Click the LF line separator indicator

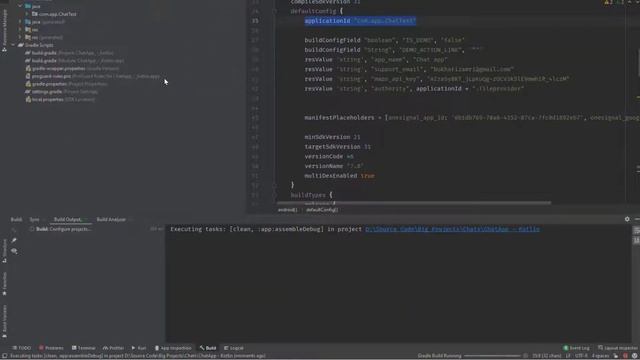568,356
